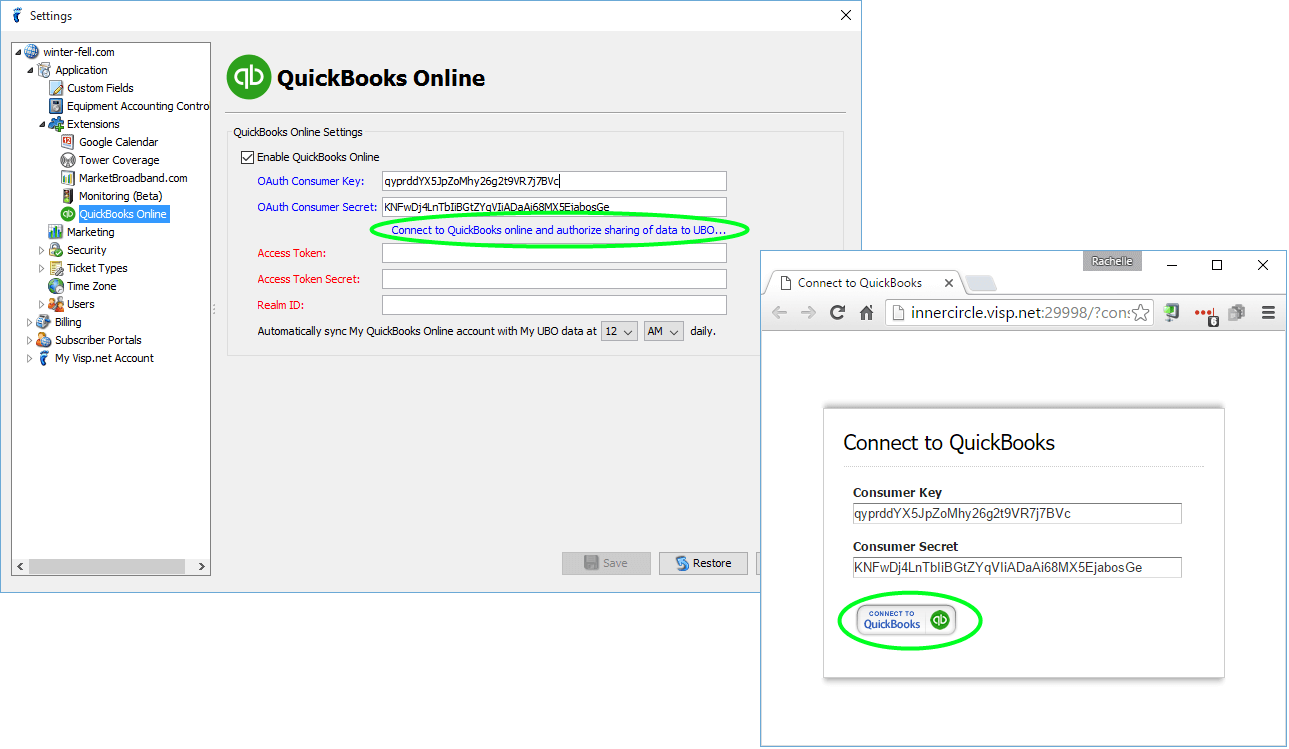Click the Subscriber Portals icon
The width and height of the screenshot is (1289, 749).
pyautogui.click(x=44, y=340)
